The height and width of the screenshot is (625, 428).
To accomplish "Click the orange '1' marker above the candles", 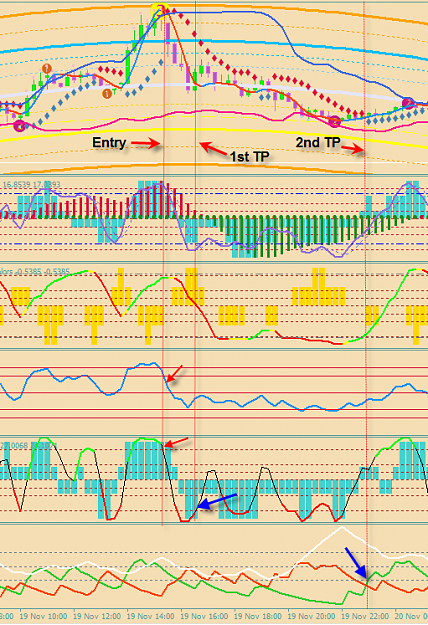I will [x=47, y=69].
